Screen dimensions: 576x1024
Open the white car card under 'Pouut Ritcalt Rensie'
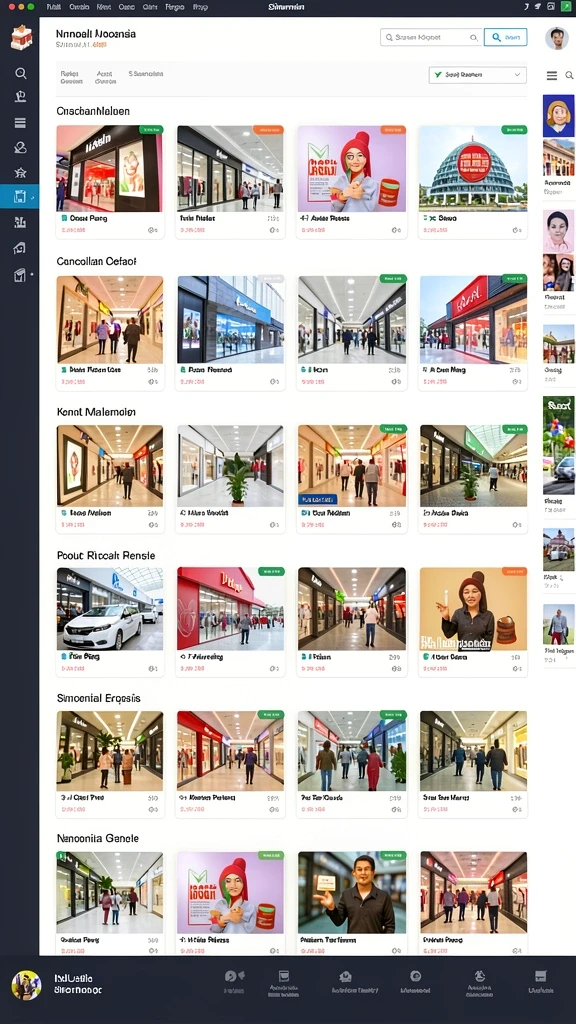110,622
